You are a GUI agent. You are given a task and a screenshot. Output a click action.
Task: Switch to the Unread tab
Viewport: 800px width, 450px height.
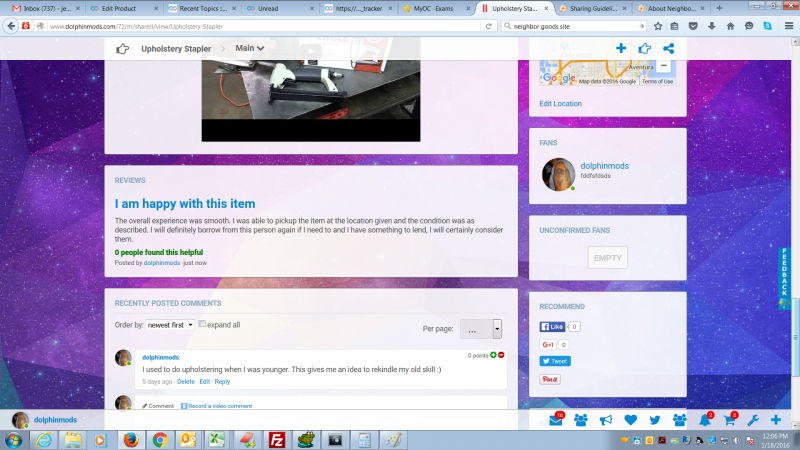280,8
